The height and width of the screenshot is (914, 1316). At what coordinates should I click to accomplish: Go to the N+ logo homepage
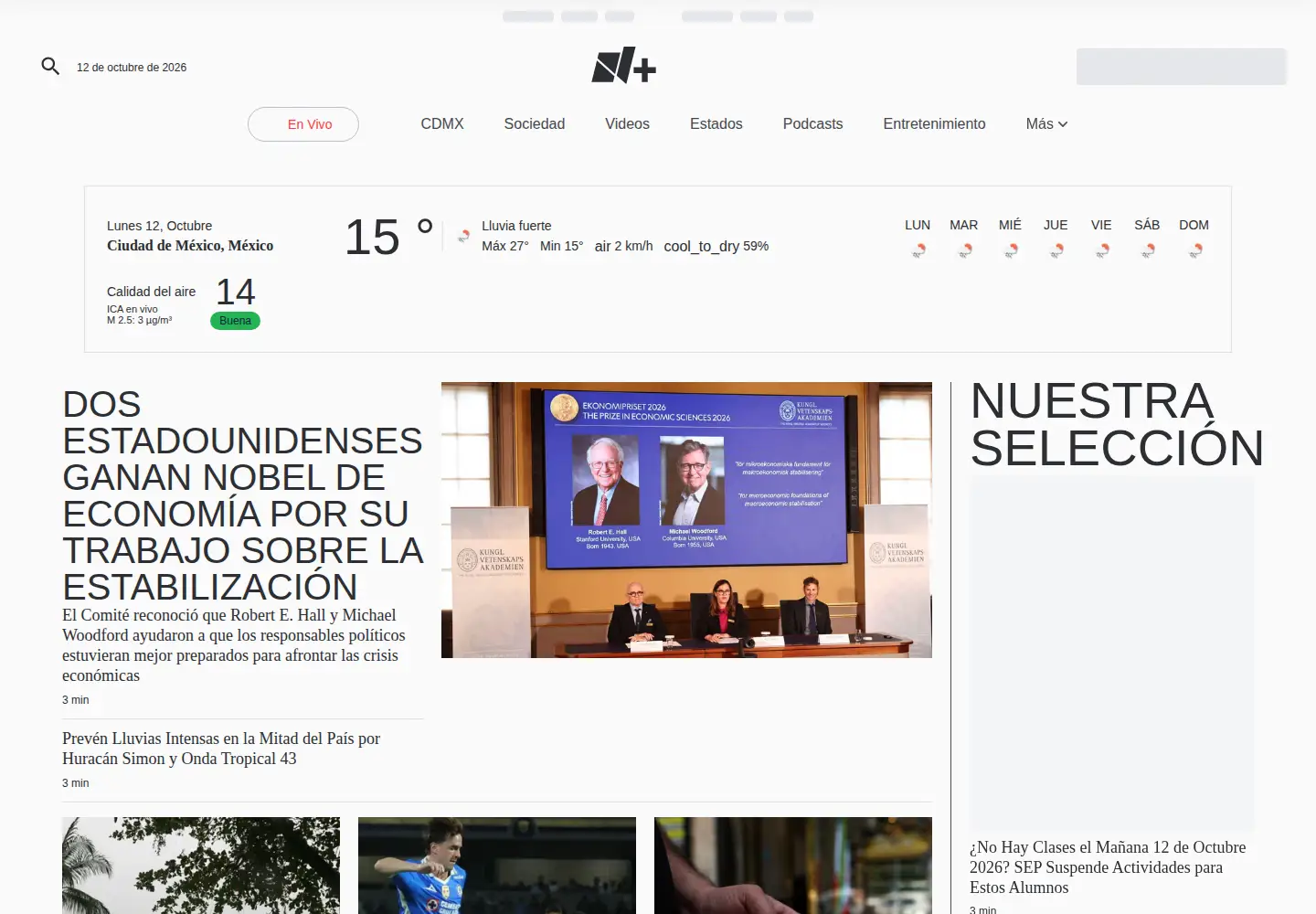[x=624, y=65]
